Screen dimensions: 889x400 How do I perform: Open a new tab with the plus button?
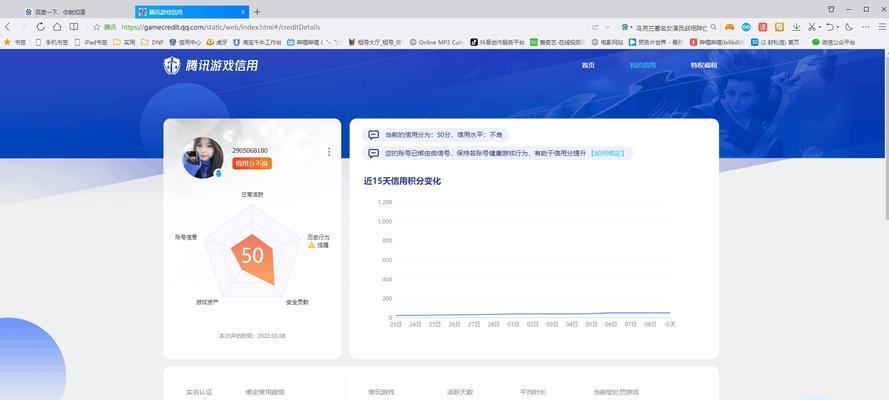point(257,11)
